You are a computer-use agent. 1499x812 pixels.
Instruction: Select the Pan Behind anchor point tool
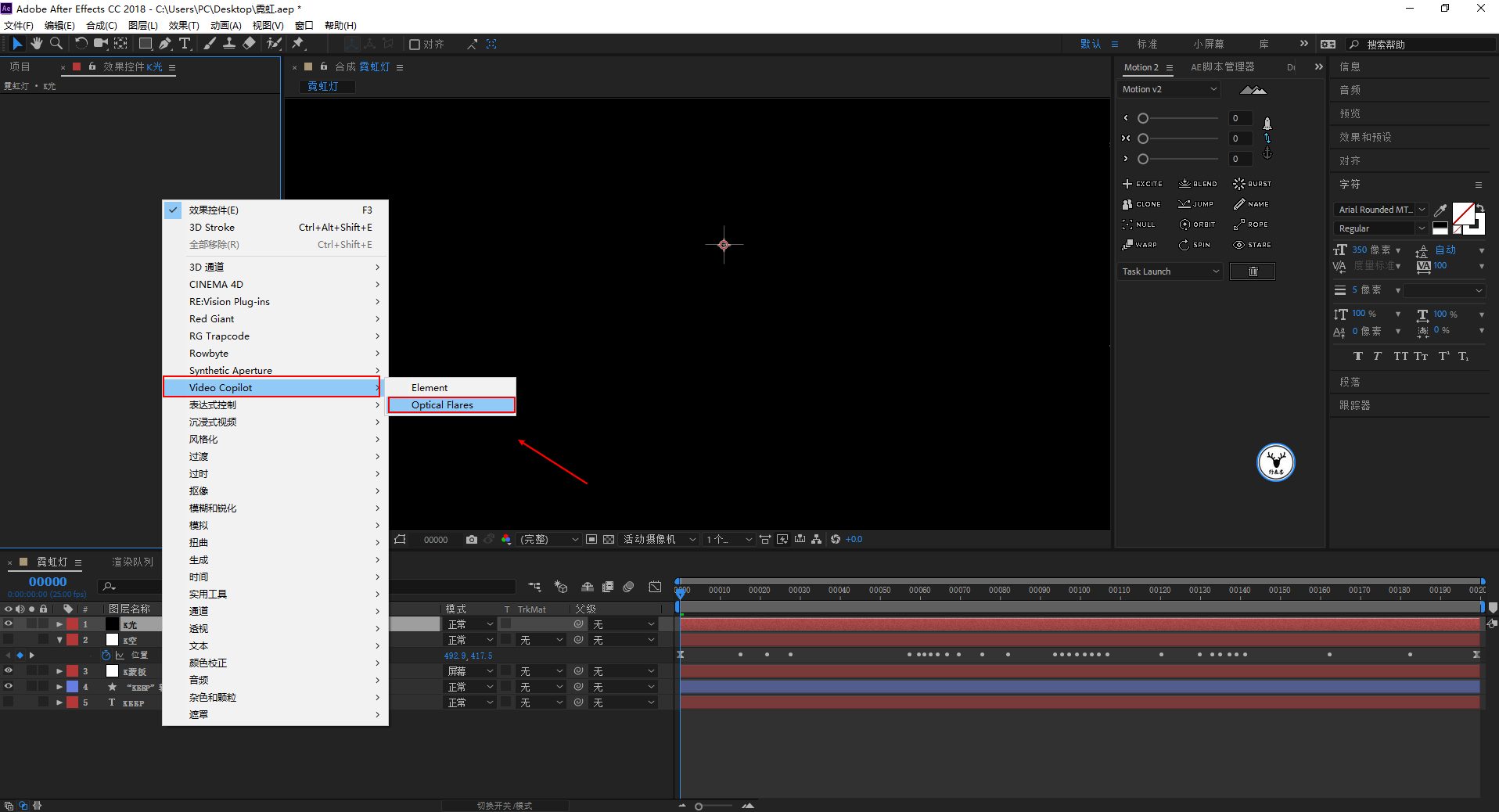pyautogui.click(x=120, y=44)
